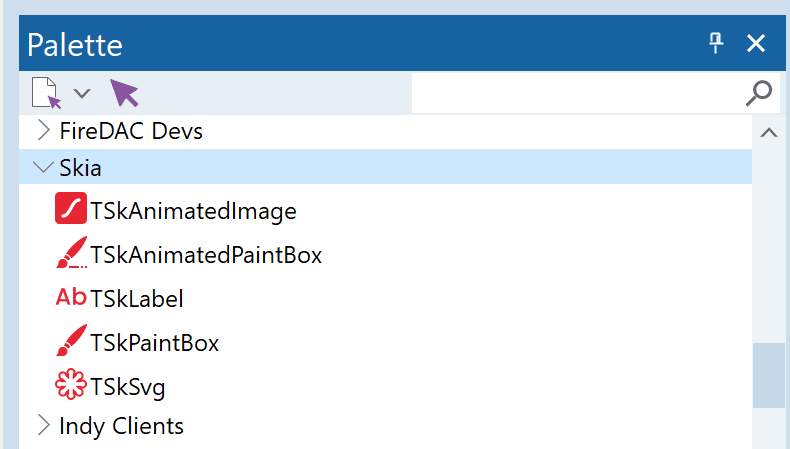Select the TSkSvg text label
Image resolution: width=790 pixels, height=449 pixels.
tap(128, 387)
